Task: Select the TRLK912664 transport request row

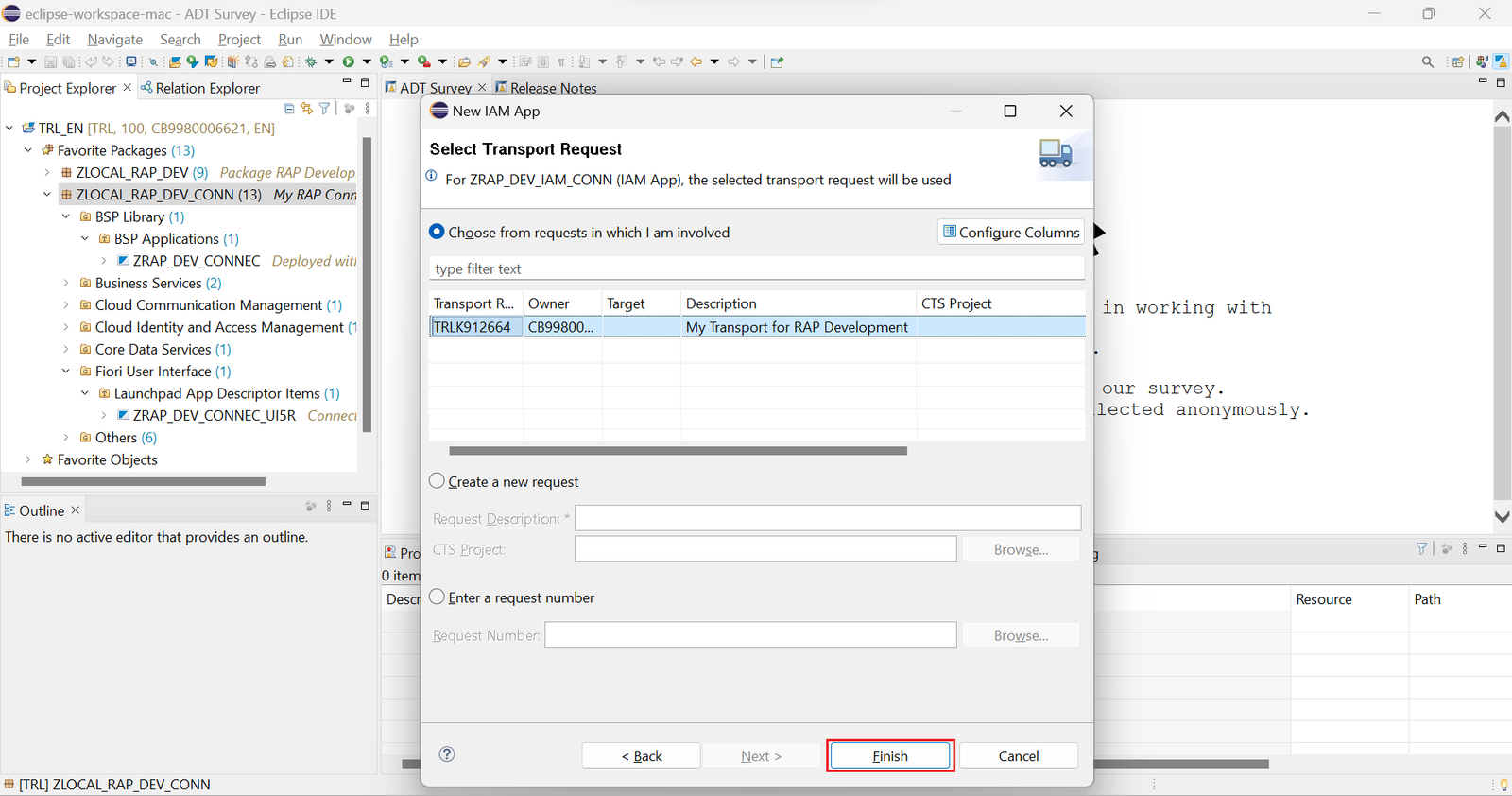Action: [757, 327]
